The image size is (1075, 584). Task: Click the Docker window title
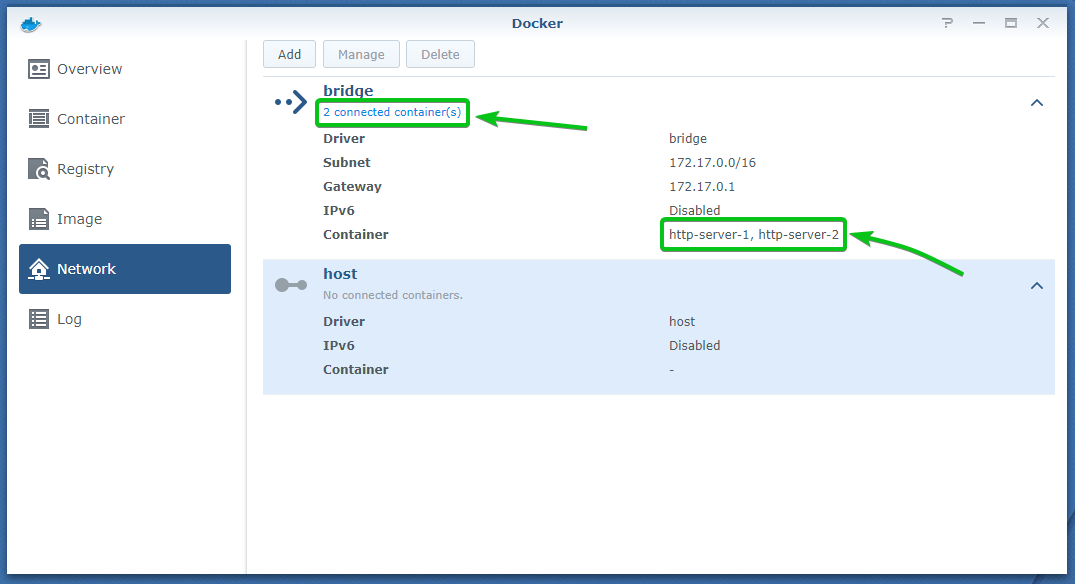point(538,23)
